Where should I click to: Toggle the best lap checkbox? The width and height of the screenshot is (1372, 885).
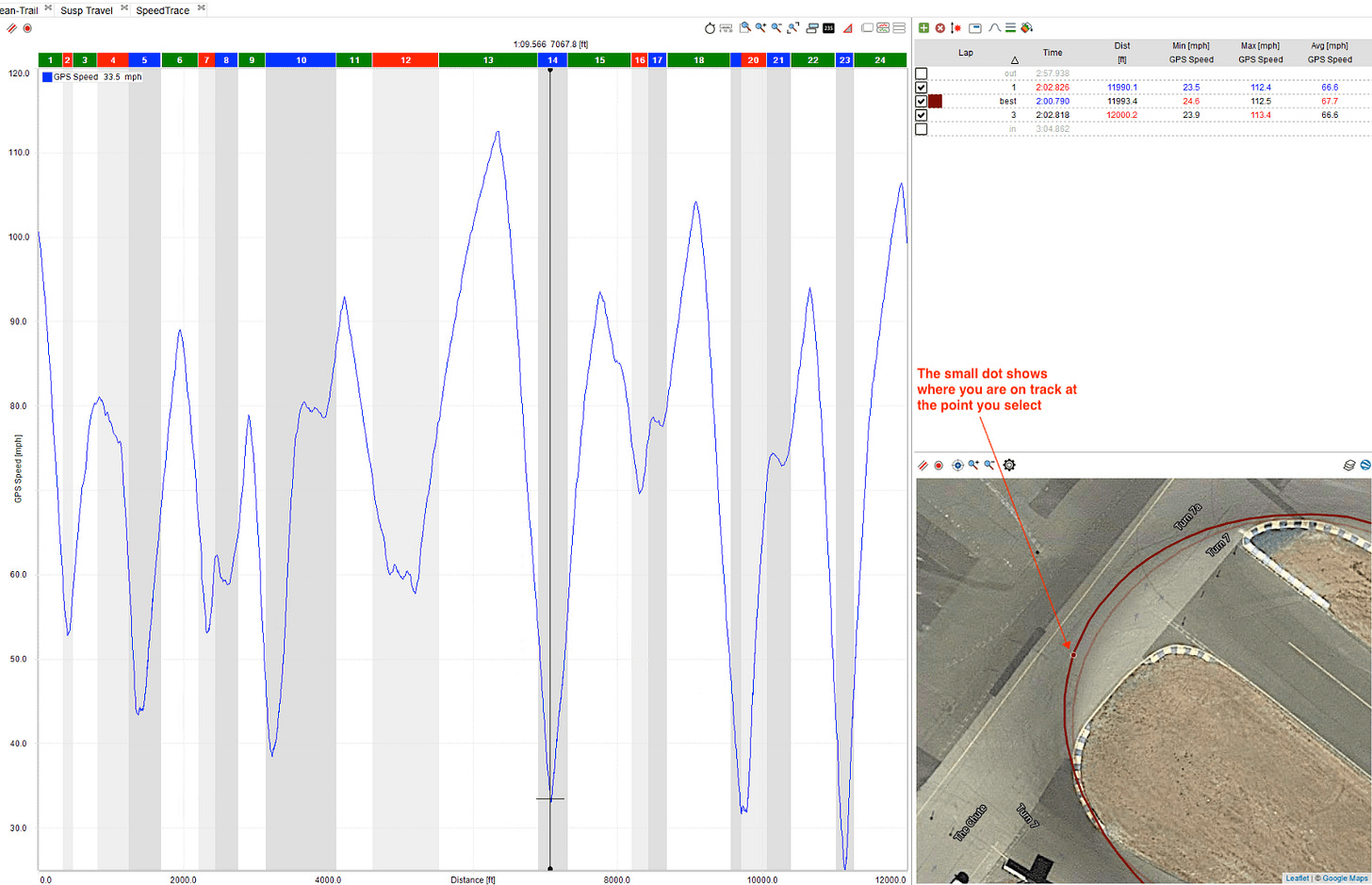(x=922, y=101)
